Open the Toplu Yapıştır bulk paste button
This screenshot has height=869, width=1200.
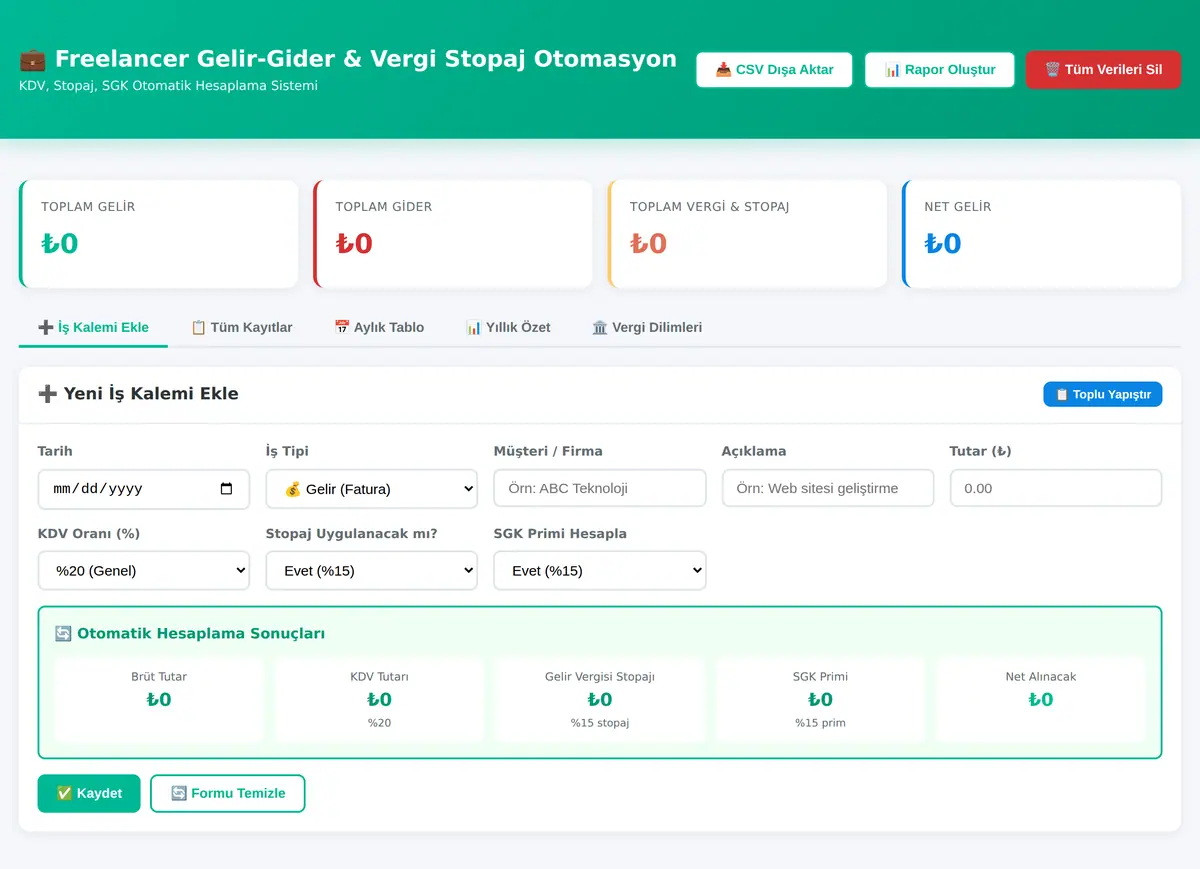(1102, 394)
